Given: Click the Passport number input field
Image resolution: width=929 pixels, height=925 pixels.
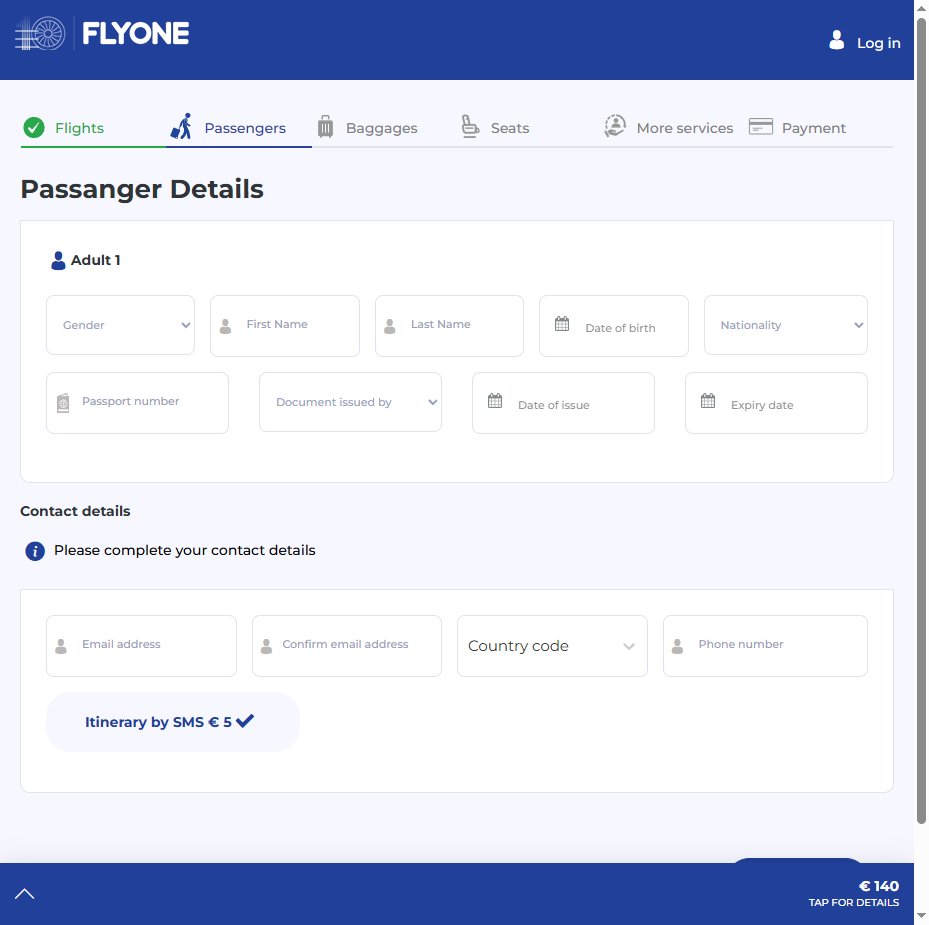Looking at the screenshot, I should (x=137, y=403).
